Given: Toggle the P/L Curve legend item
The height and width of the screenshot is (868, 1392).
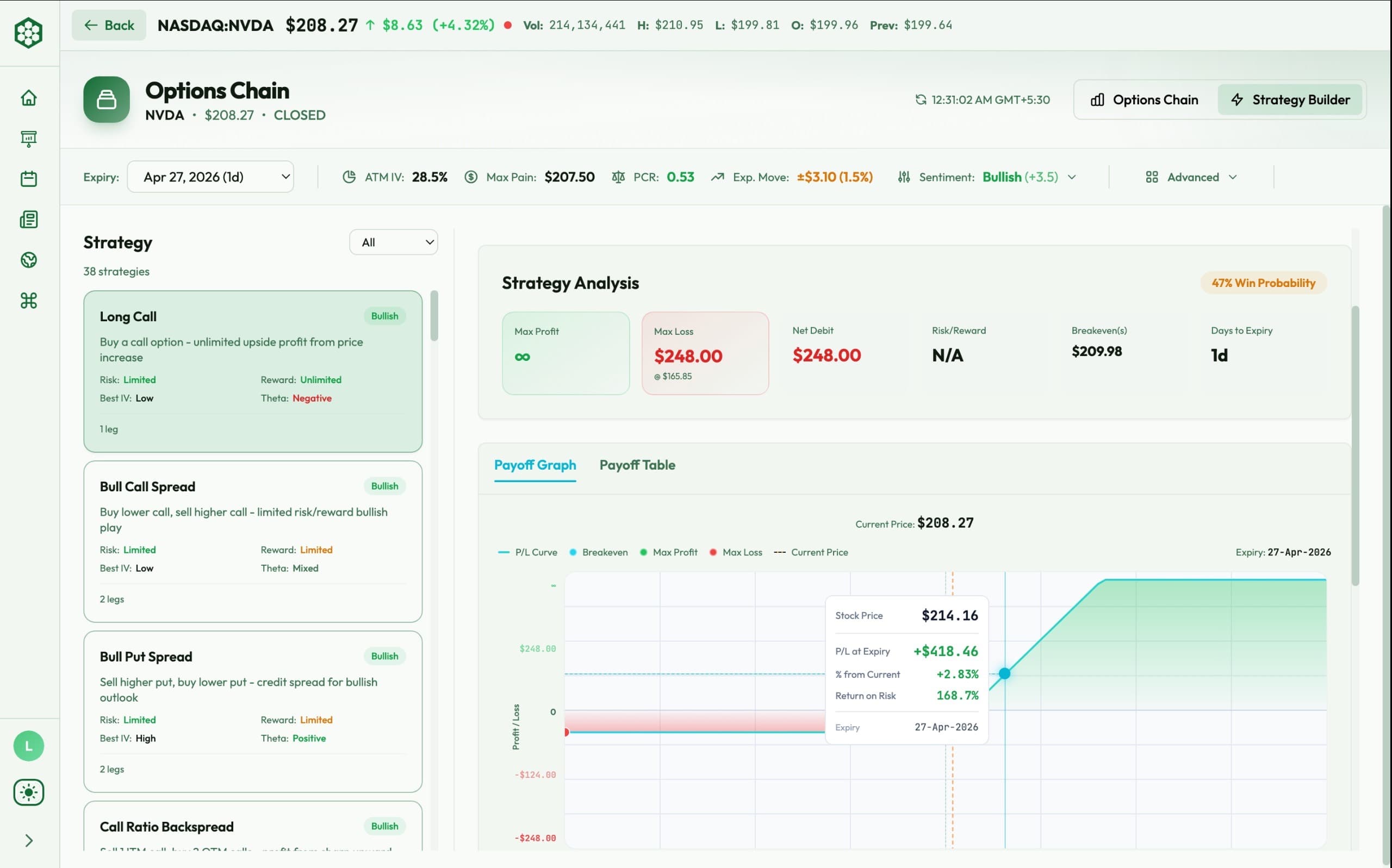Looking at the screenshot, I should click(x=528, y=552).
